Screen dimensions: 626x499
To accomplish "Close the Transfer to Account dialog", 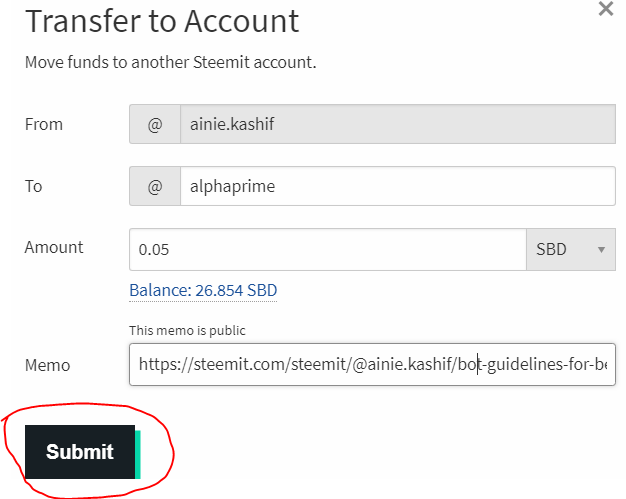I will pyautogui.click(x=605, y=9).
